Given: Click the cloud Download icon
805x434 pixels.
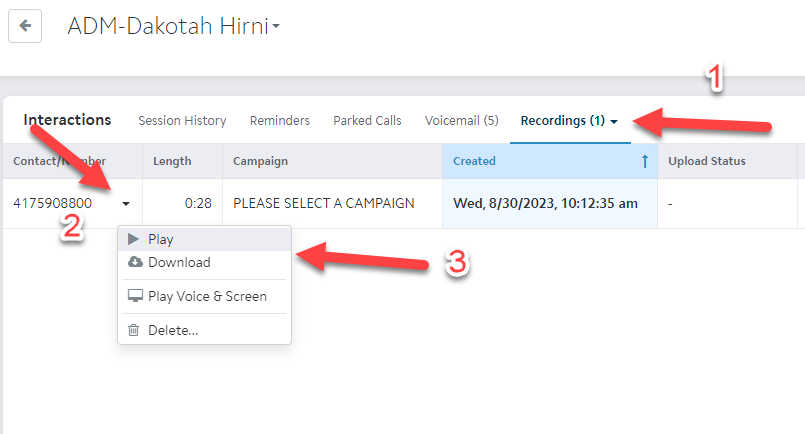Looking at the screenshot, I should pos(135,262).
